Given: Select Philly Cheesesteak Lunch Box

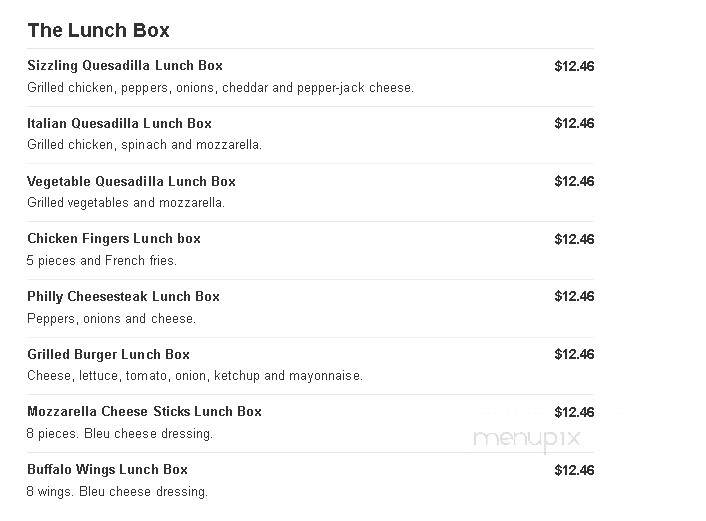Looking at the screenshot, I should coord(123,297).
